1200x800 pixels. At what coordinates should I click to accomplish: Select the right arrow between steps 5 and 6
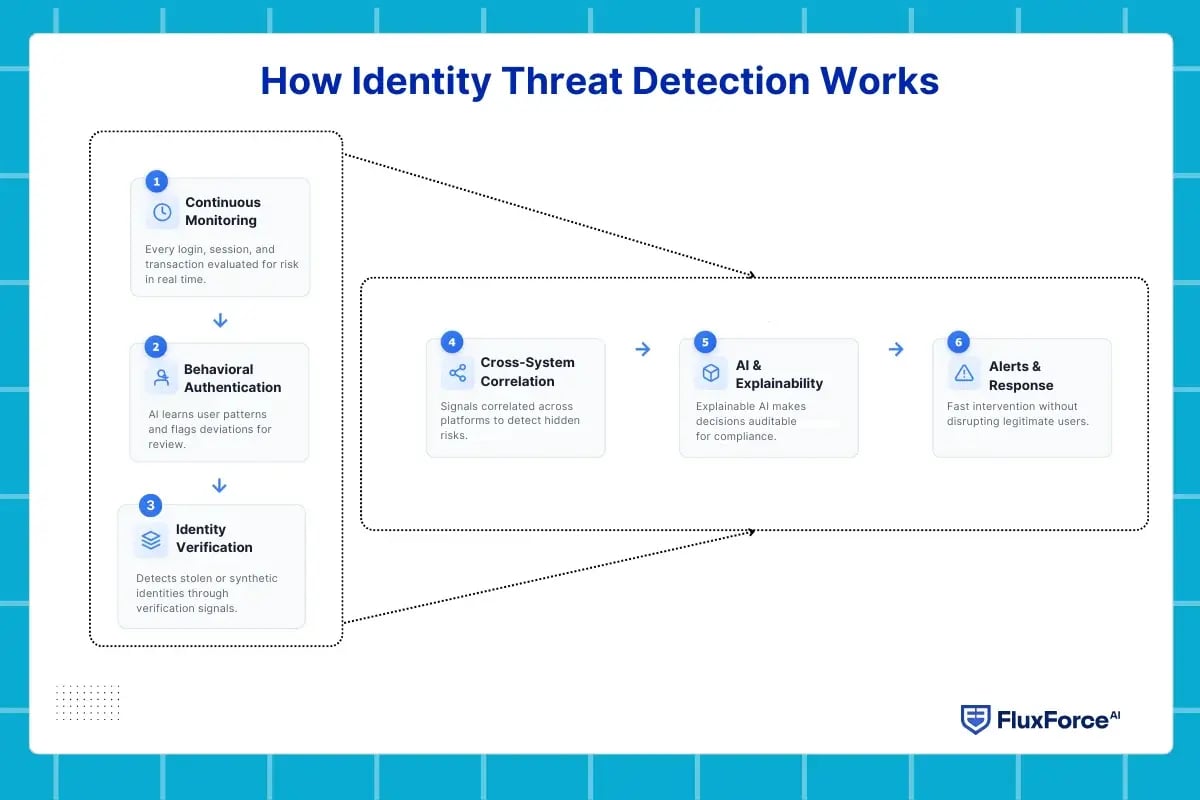tap(896, 349)
